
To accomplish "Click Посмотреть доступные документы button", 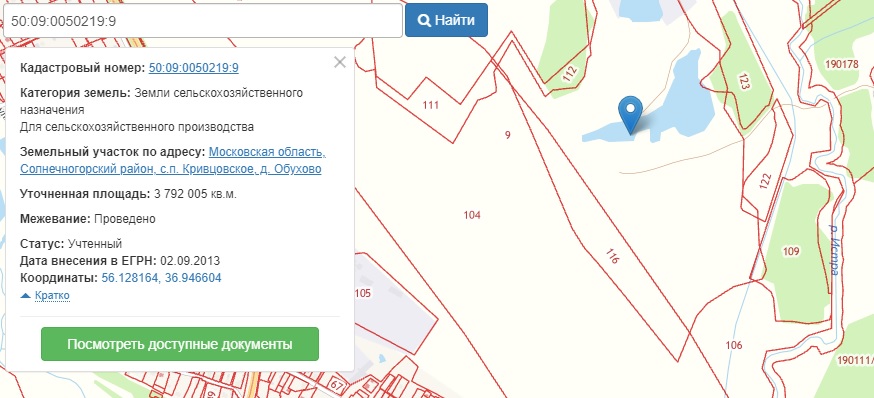I will (180, 344).
